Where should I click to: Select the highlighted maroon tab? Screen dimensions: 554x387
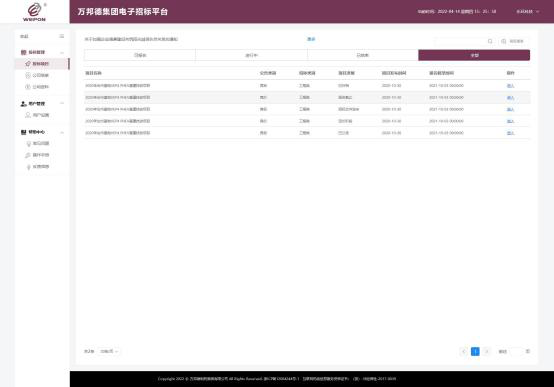pyautogui.click(x=474, y=55)
